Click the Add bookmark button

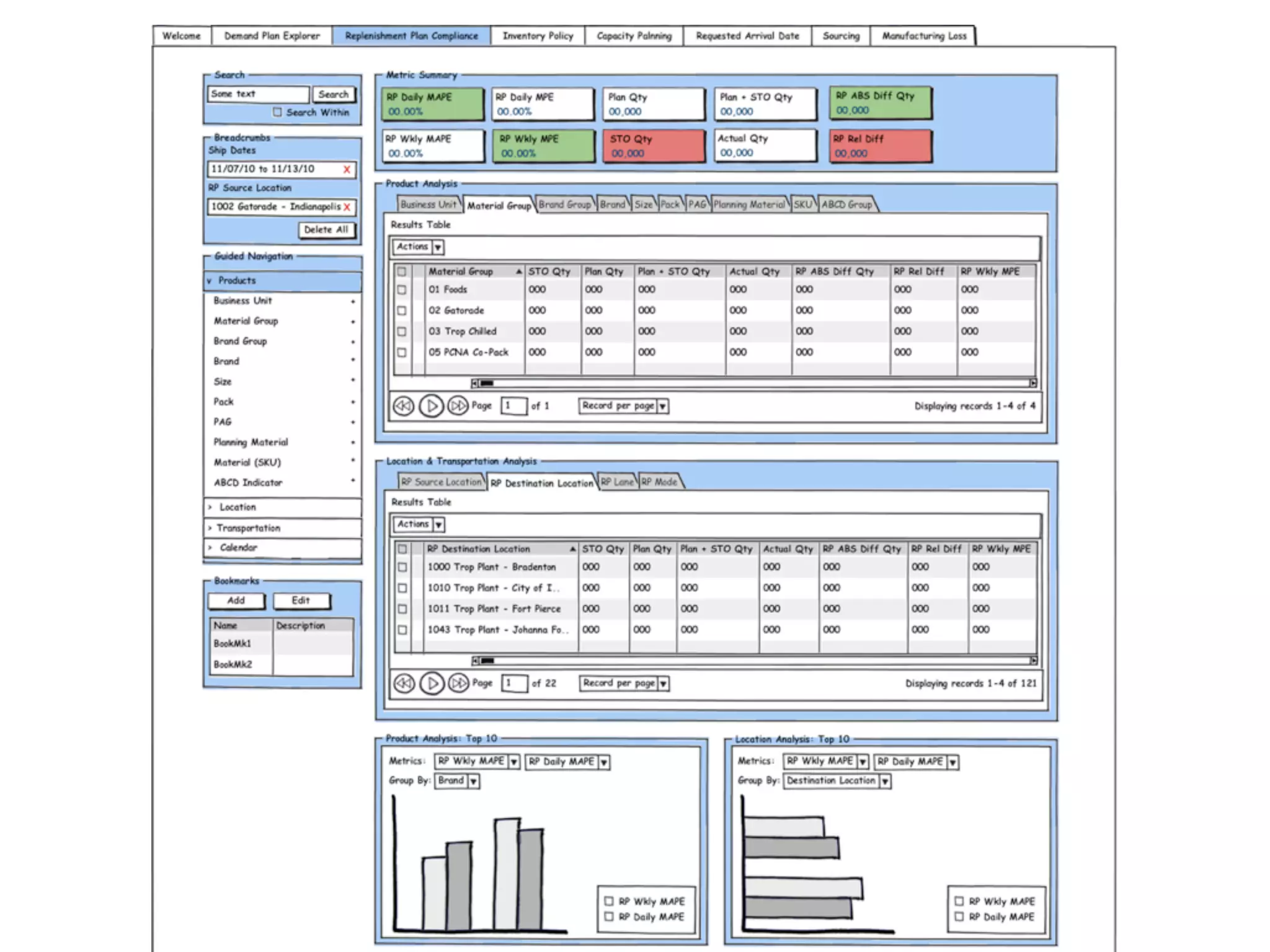236,601
